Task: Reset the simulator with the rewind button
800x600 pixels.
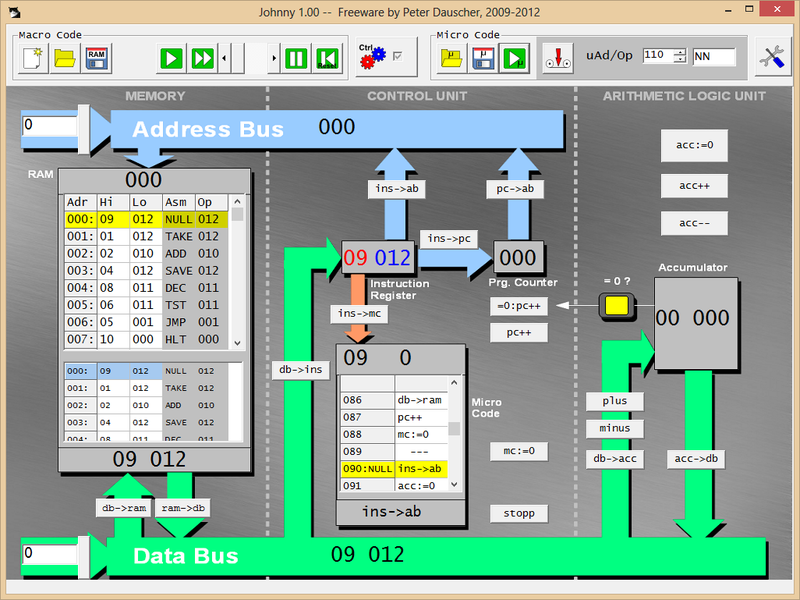Action: coord(326,58)
